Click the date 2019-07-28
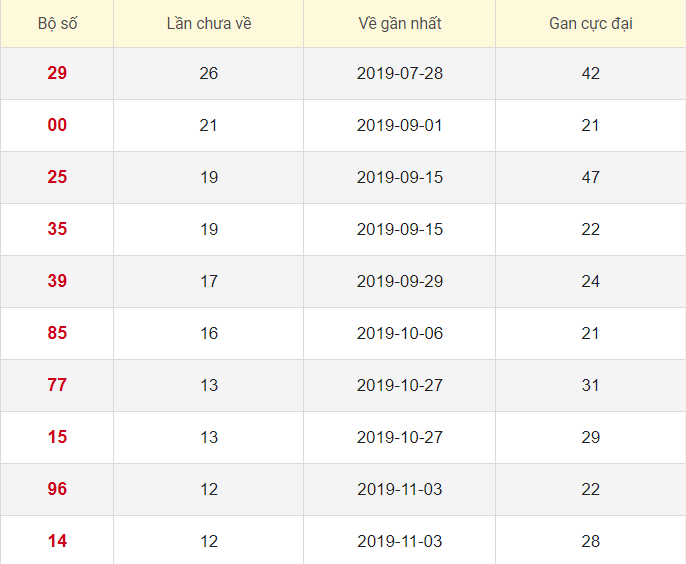This screenshot has height=564, width=686. pyautogui.click(x=399, y=73)
